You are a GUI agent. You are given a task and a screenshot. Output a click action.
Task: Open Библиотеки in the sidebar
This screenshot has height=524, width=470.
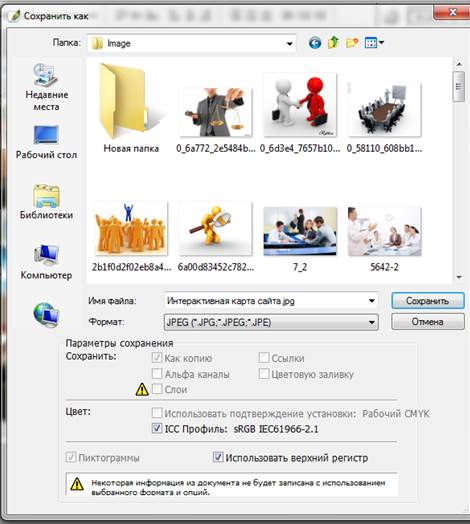(x=46, y=202)
